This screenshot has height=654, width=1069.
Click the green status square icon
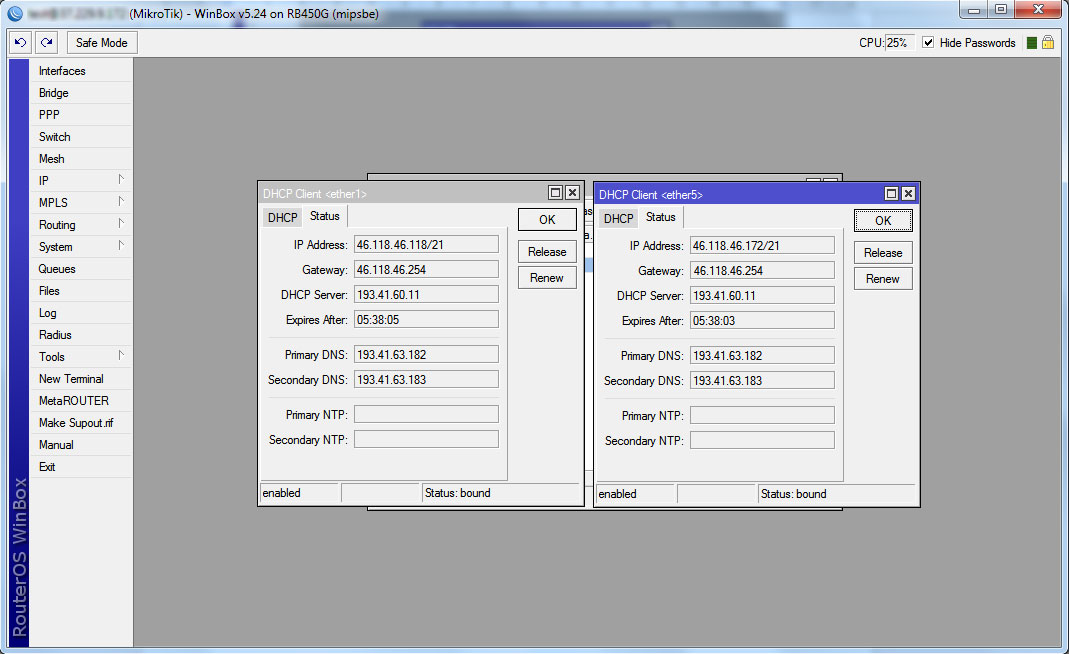tap(1031, 43)
